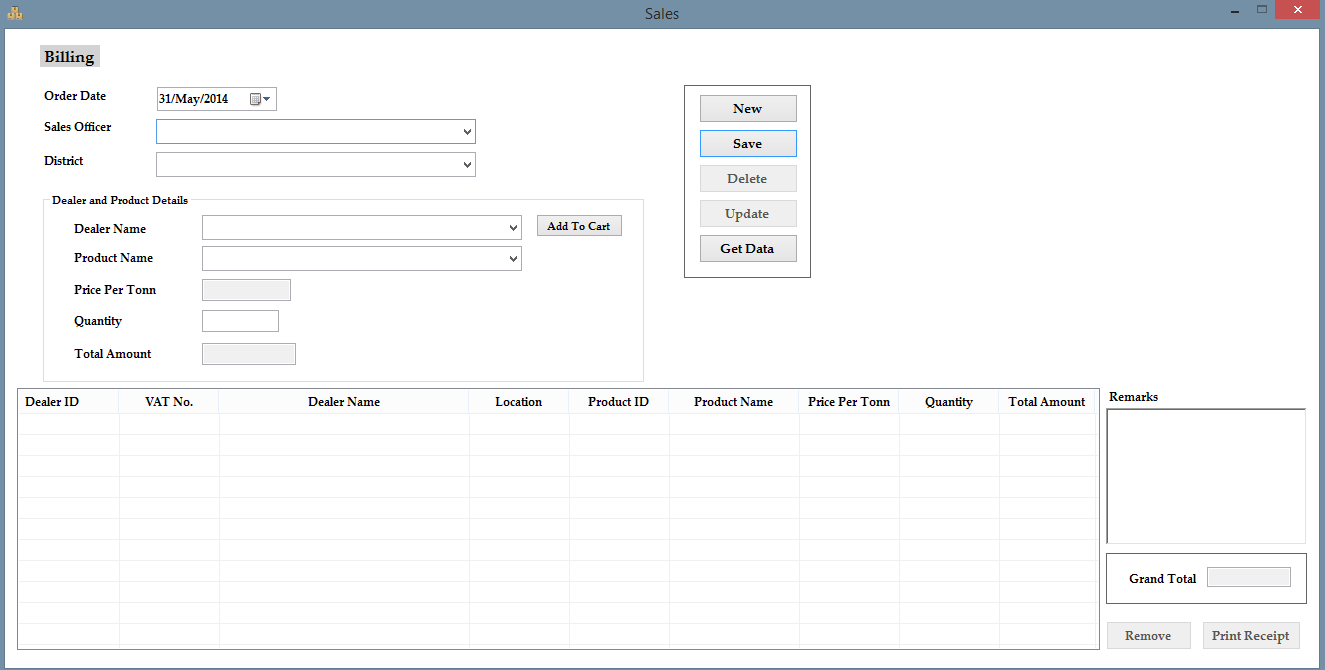1325x670 pixels.
Task: Expand the Sales Officer dropdown
Action: [467, 132]
